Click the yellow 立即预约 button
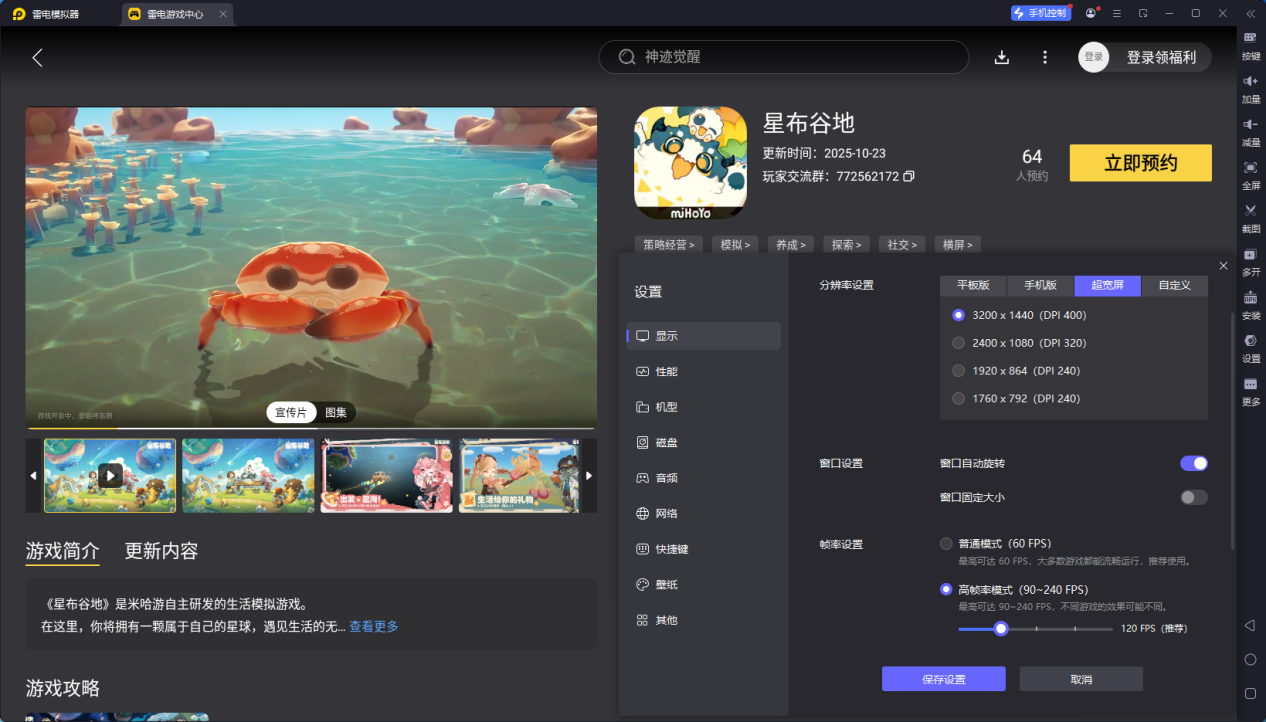The width and height of the screenshot is (1266, 722). (x=1140, y=163)
